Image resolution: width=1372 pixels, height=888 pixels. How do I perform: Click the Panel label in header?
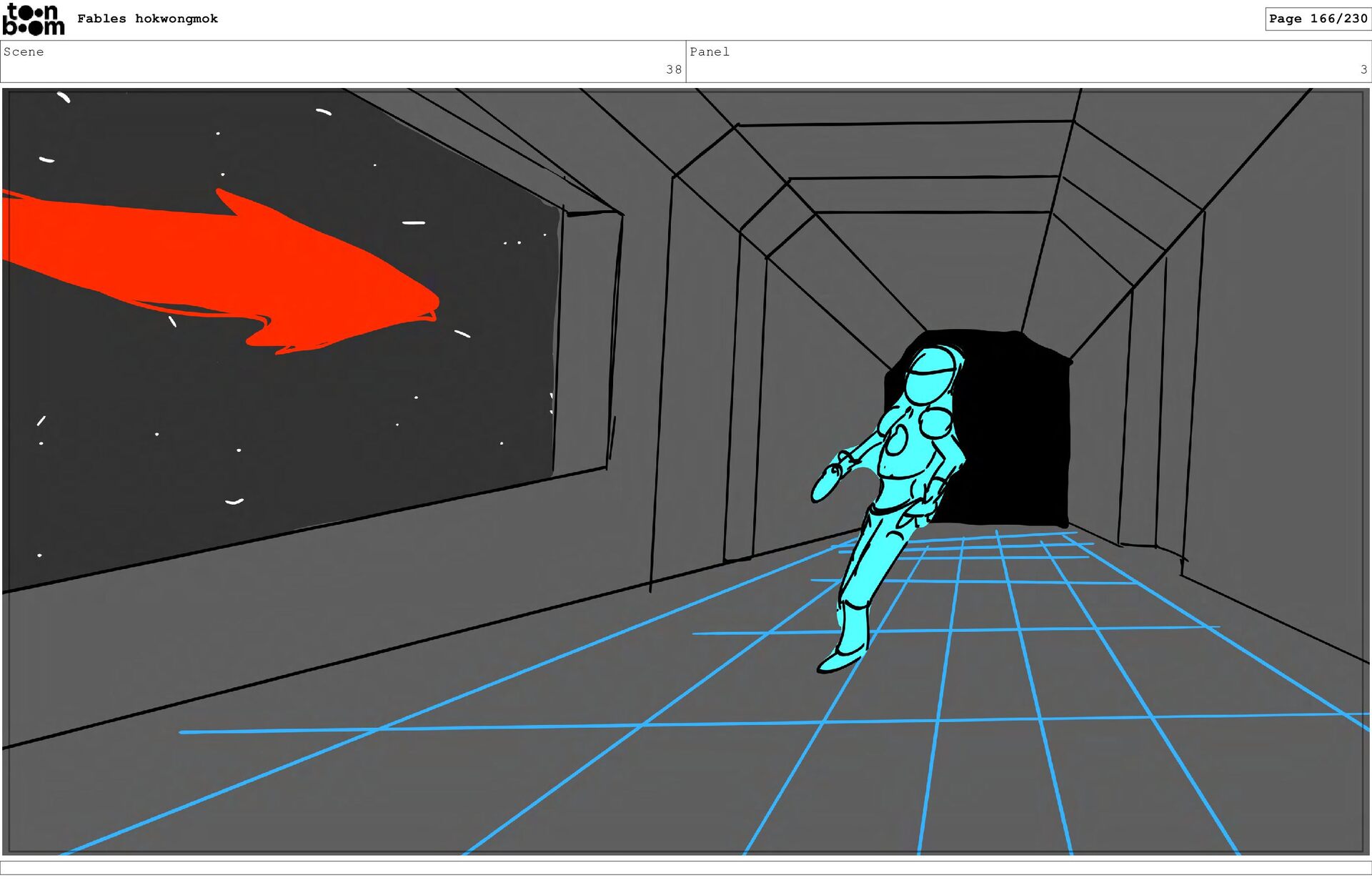[709, 52]
